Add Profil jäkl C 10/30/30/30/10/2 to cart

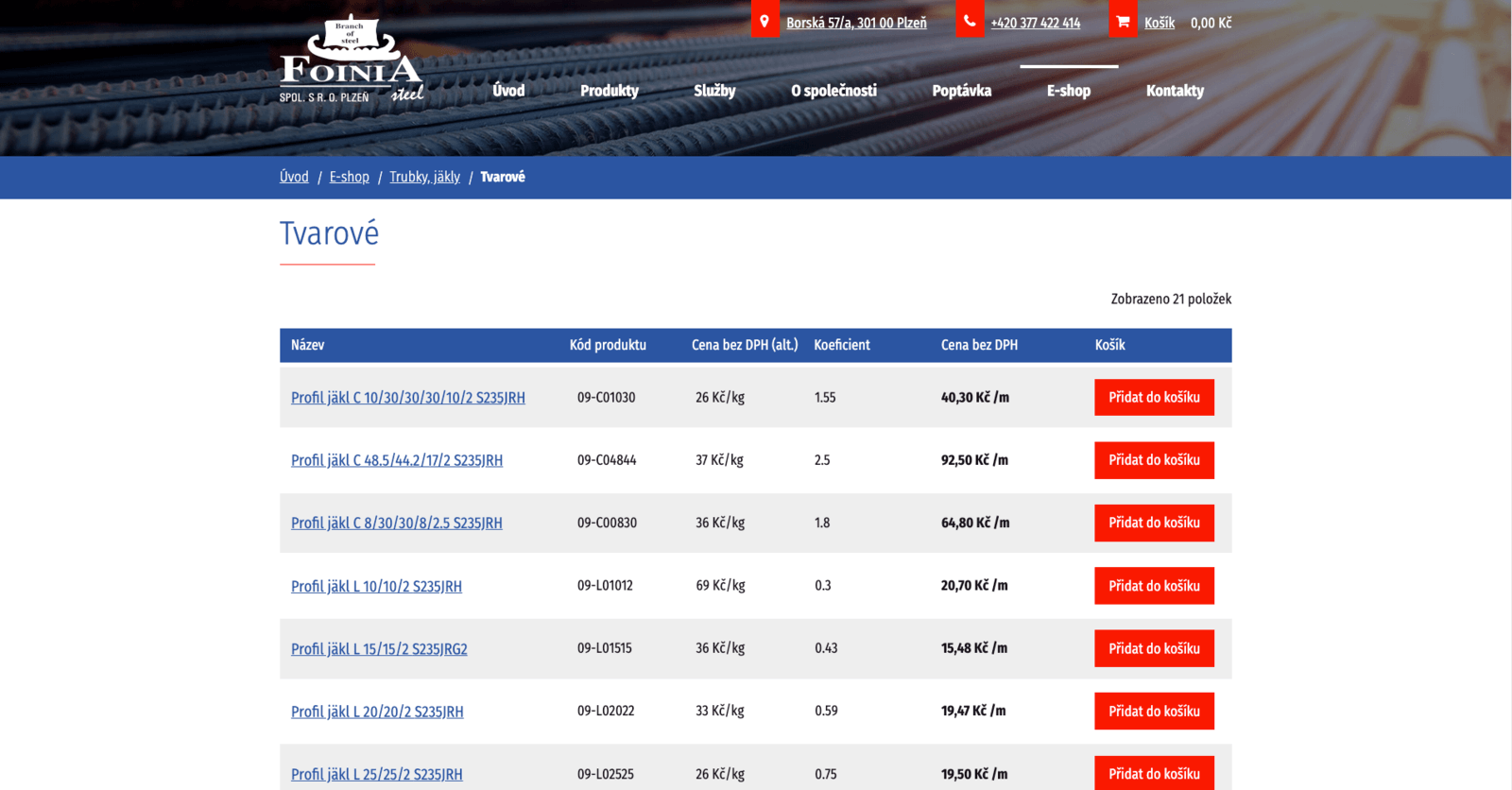[1154, 398]
